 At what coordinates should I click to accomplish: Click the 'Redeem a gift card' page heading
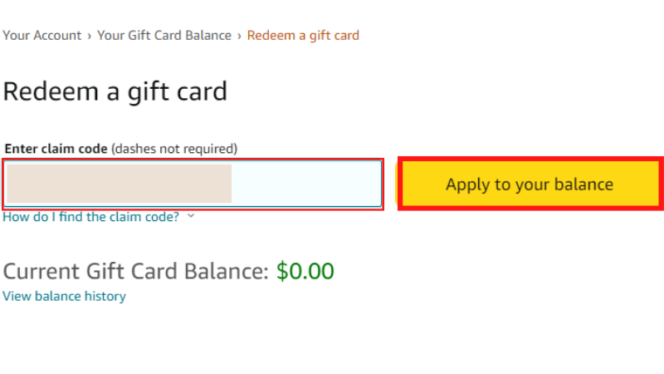pyautogui.click(x=115, y=91)
